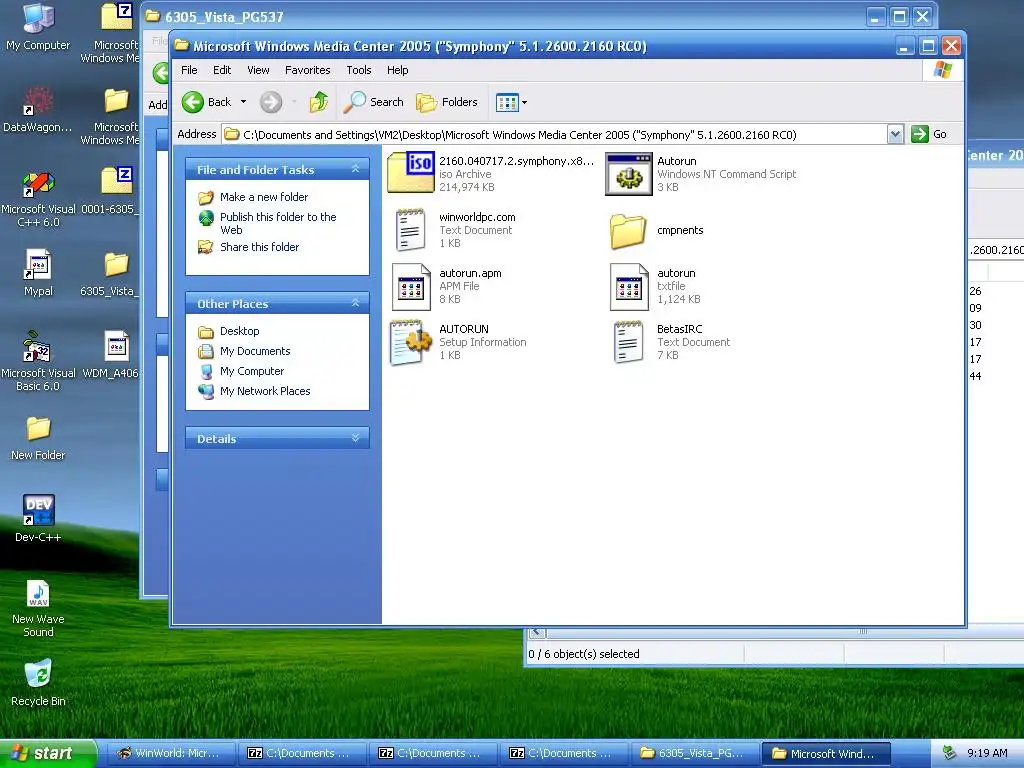Select DataWagon desktop shortcut
The image size is (1024, 768).
(38, 110)
